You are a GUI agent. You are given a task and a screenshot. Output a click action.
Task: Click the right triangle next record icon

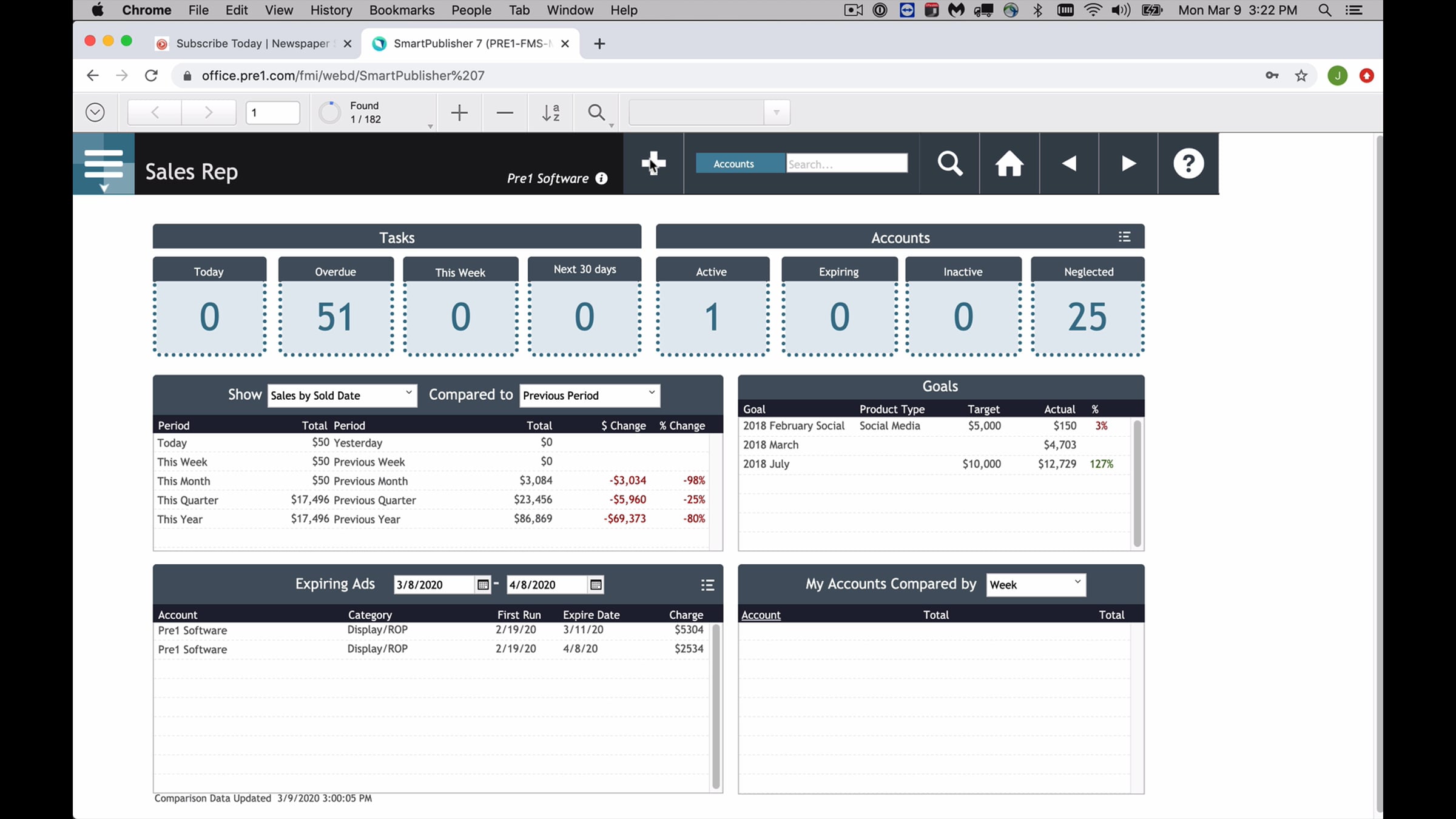pos(1128,163)
